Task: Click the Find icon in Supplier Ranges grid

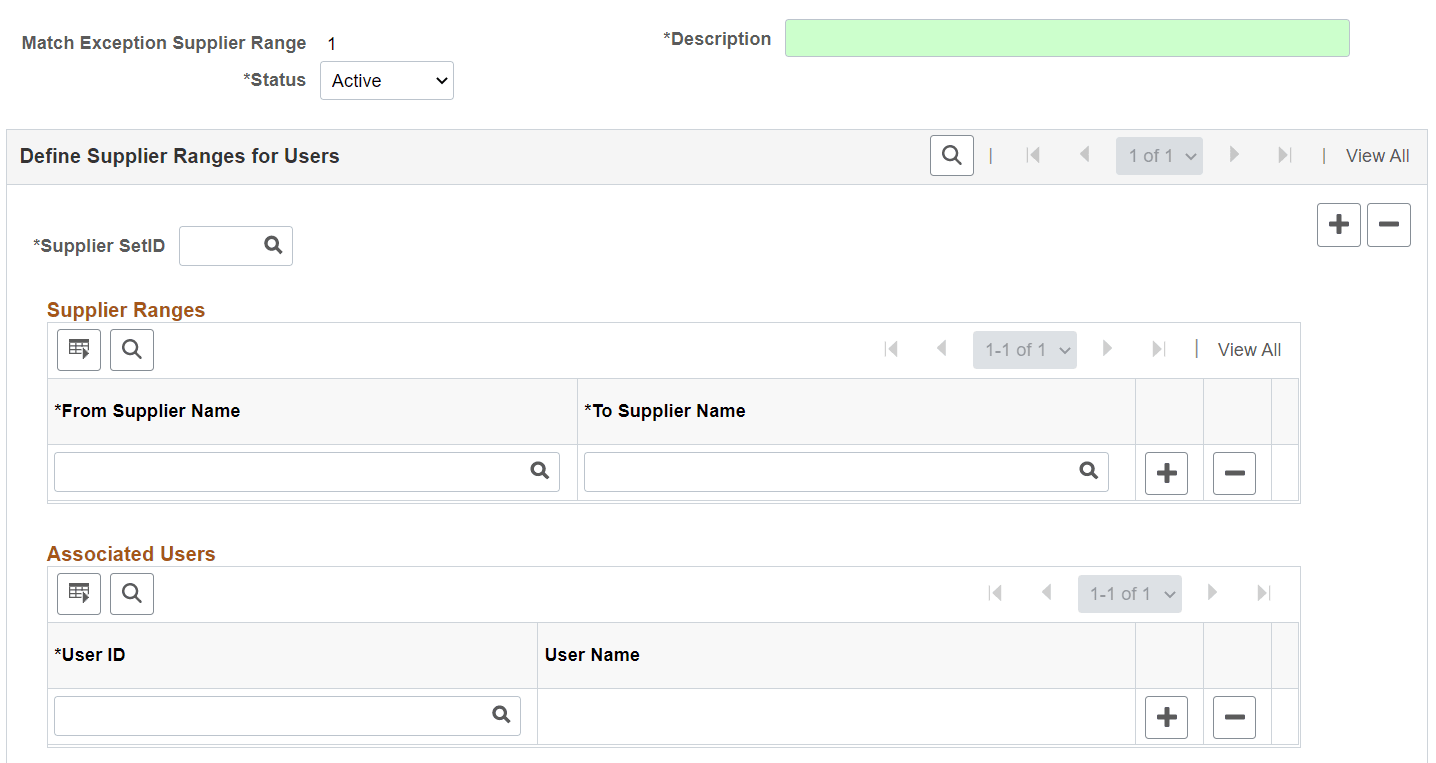Action: (131, 349)
